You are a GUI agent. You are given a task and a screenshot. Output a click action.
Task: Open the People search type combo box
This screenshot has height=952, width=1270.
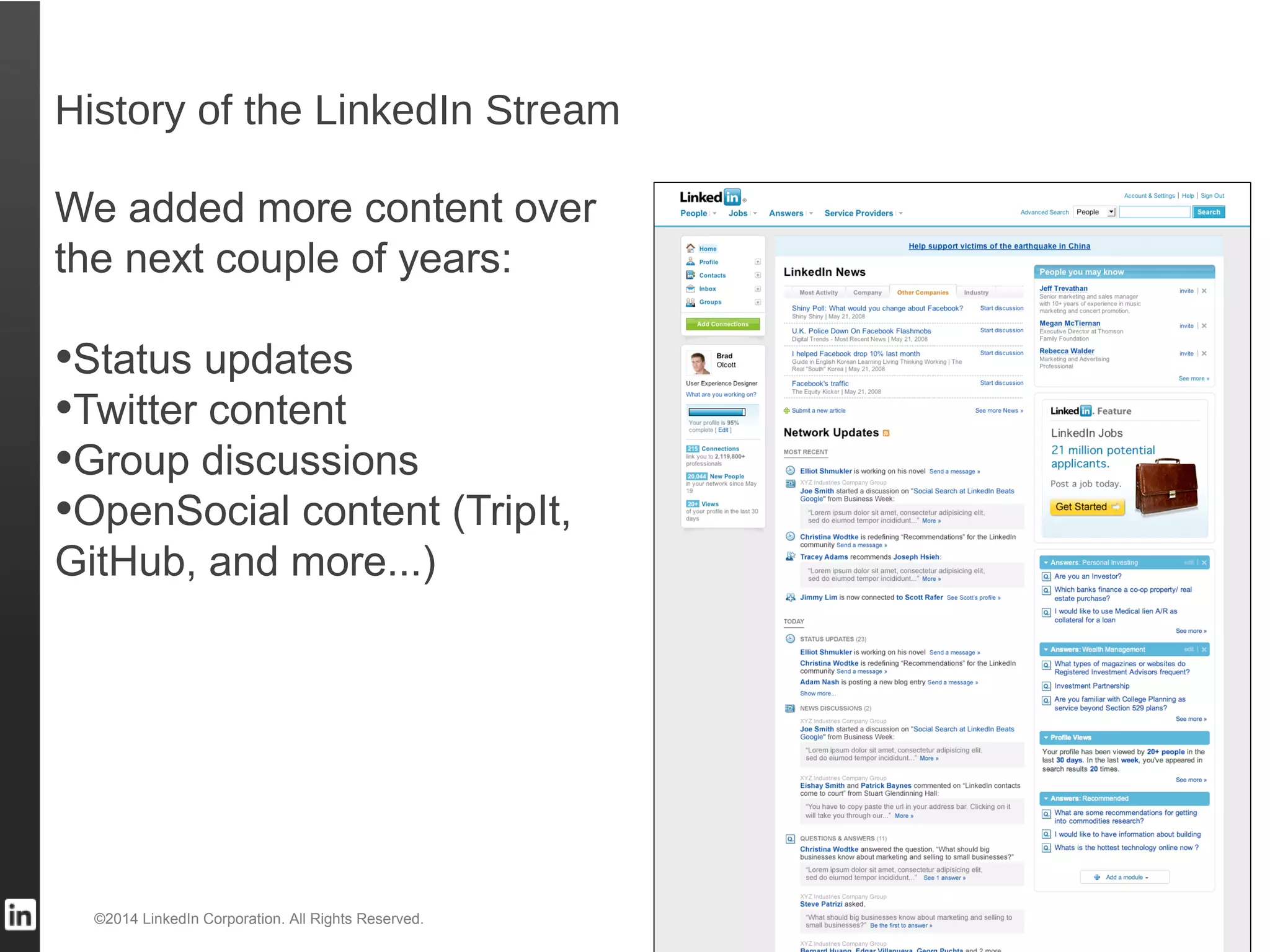(x=1095, y=212)
